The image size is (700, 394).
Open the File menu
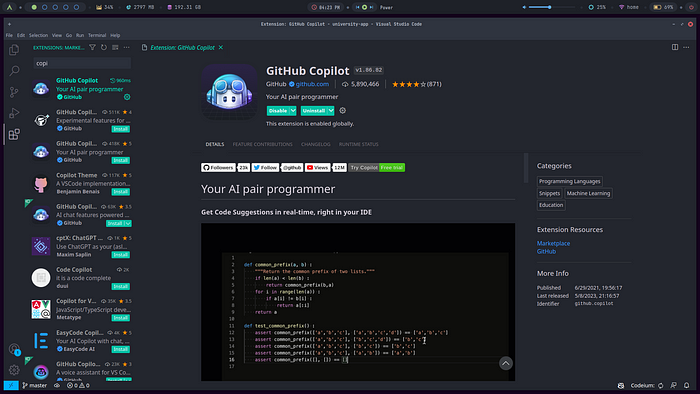click(9, 35)
